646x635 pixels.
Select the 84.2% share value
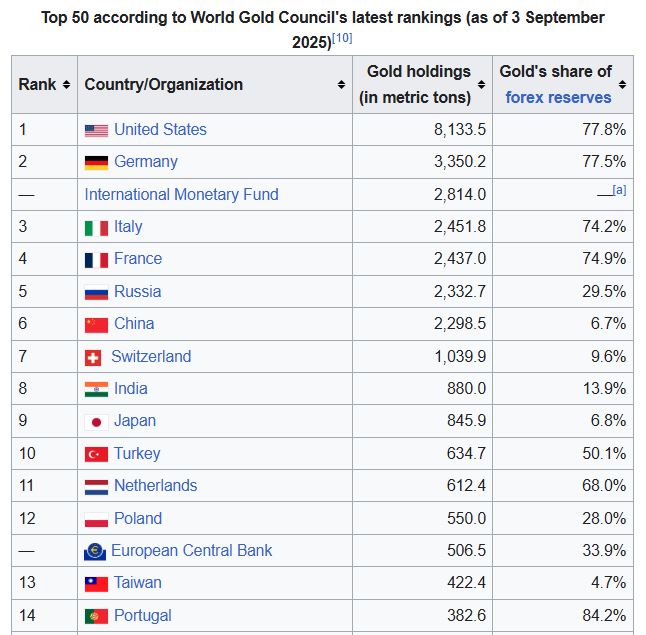[x=604, y=616]
